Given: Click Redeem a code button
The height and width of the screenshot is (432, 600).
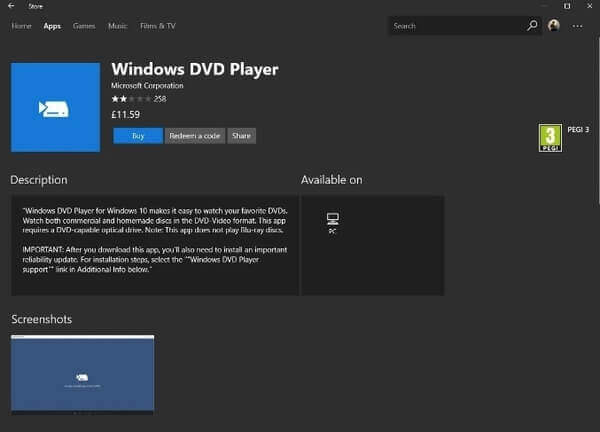Looking at the screenshot, I should tap(195, 136).
